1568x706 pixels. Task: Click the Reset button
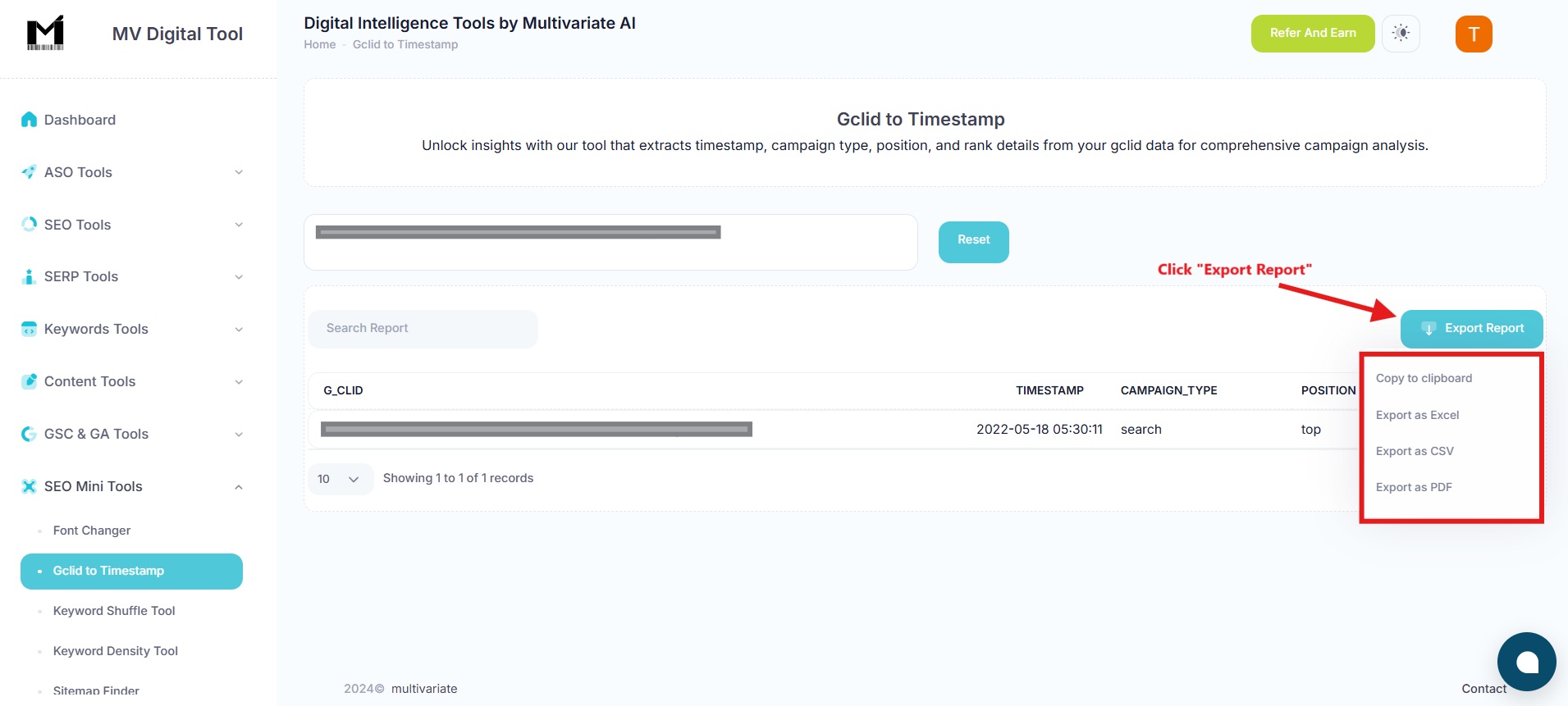974,242
